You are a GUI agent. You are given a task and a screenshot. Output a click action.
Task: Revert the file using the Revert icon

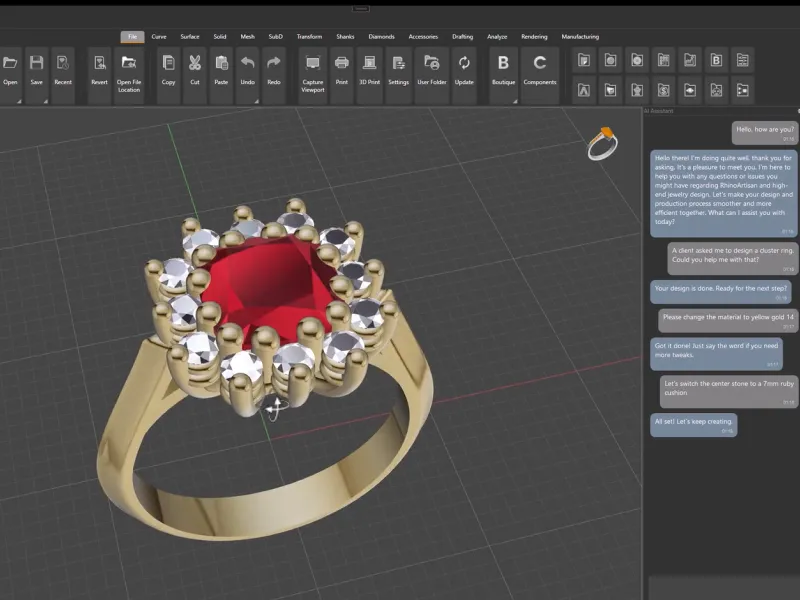[x=99, y=63]
